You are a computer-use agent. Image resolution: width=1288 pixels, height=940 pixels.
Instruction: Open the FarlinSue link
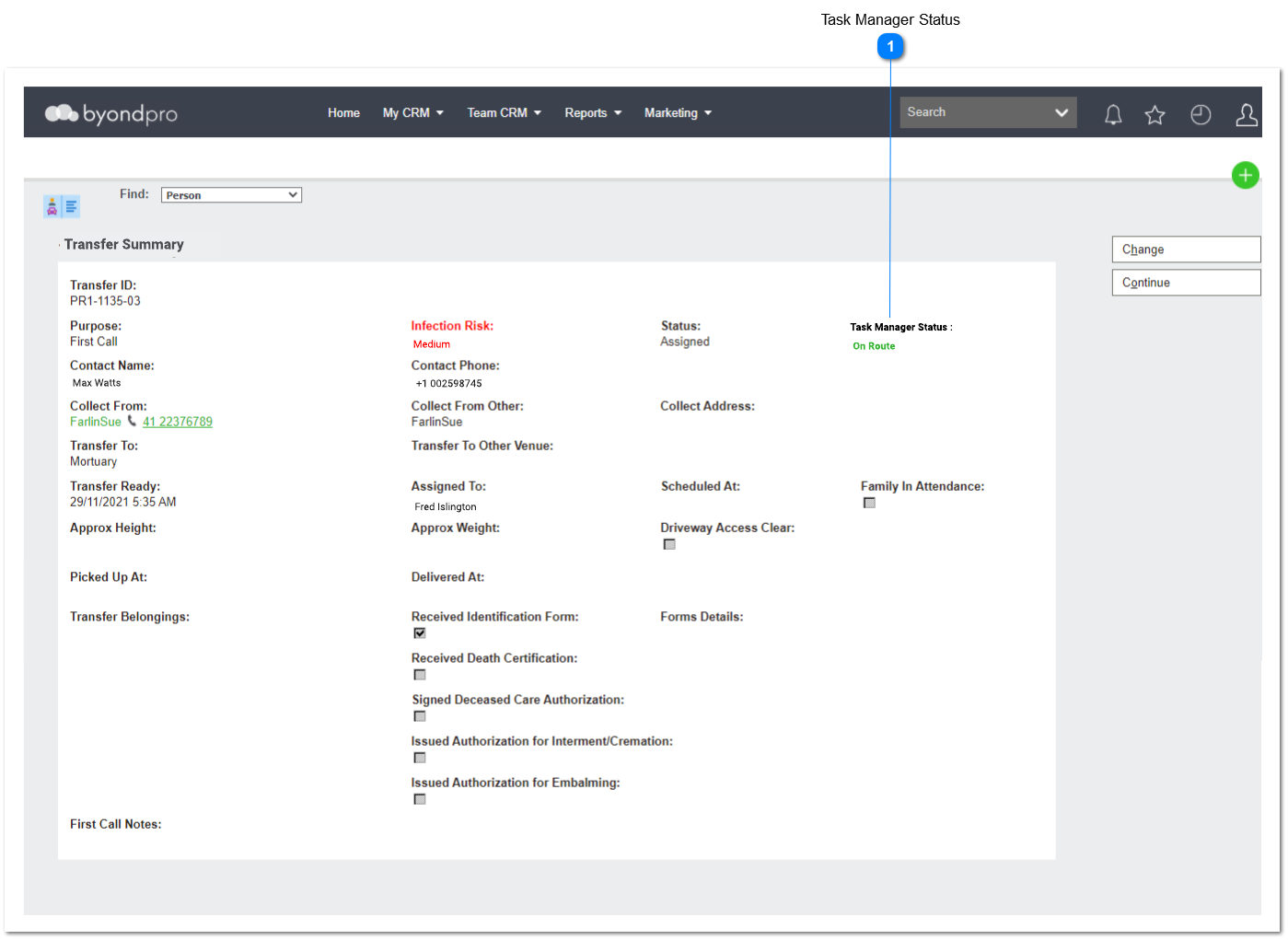pos(96,422)
